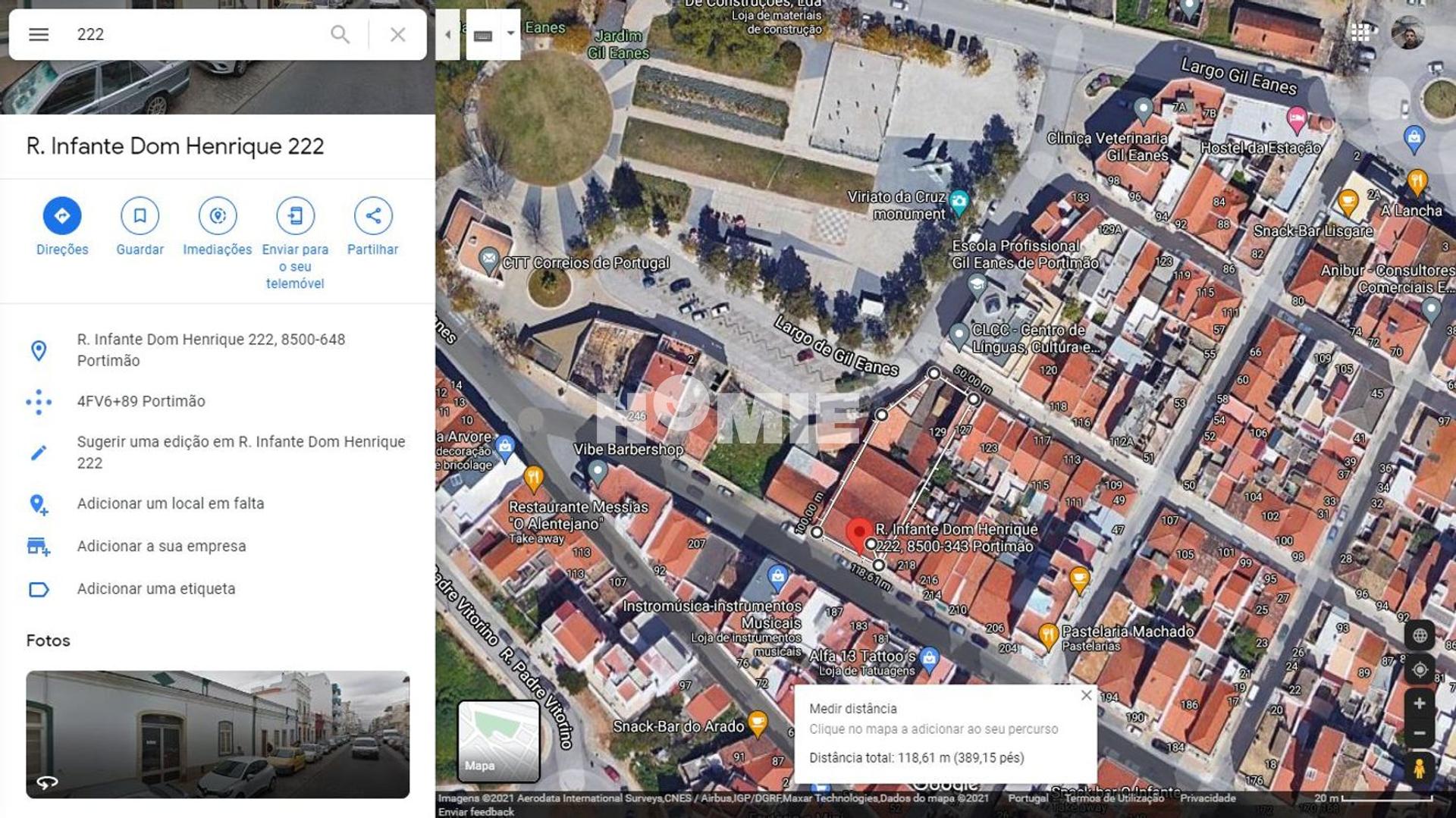Screen dimensions: 1456x818
Task: Click Enviar para o seu telemóvel
Action: click(295, 216)
